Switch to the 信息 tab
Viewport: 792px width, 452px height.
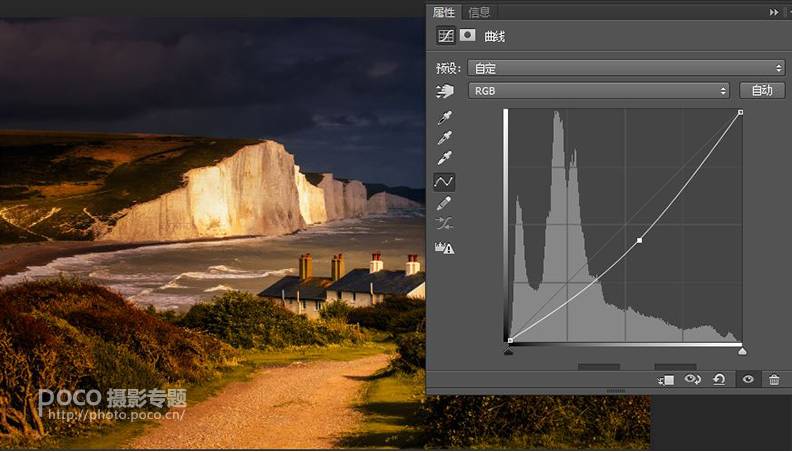478,12
